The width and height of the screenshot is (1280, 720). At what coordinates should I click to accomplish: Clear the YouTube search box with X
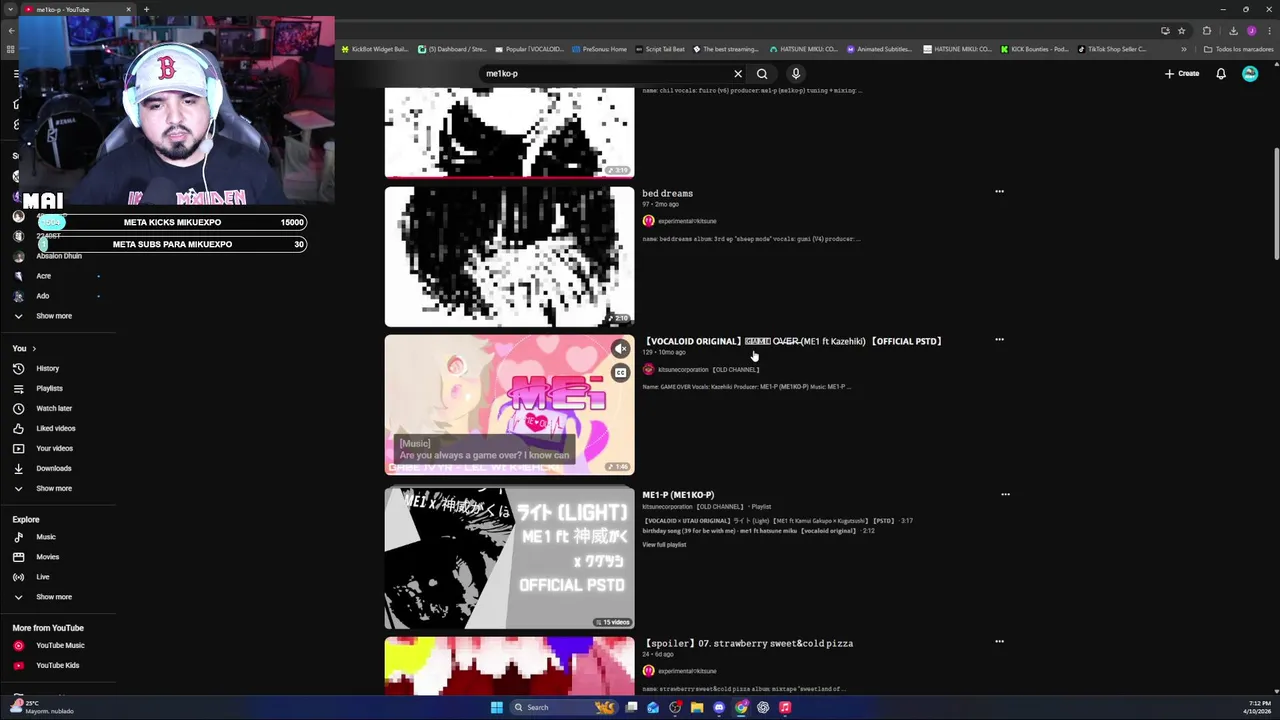[x=738, y=74]
